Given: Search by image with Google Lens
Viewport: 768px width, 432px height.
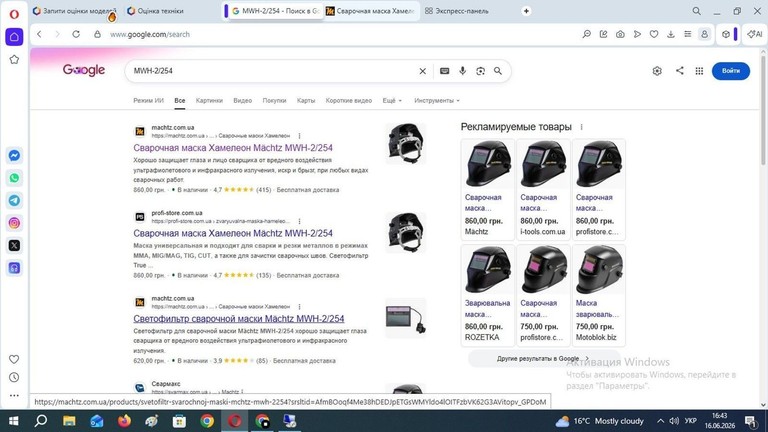Looking at the screenshot, I should point(480,71).
